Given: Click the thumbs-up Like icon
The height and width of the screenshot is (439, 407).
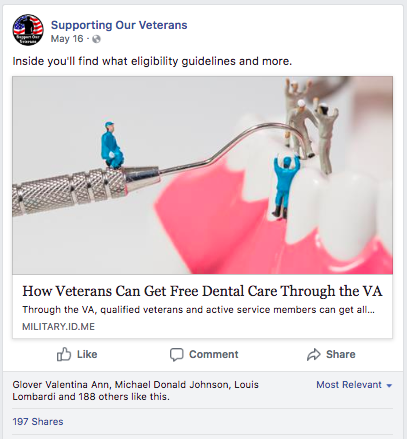Looking at the screenshot, I should pos(64,354).
